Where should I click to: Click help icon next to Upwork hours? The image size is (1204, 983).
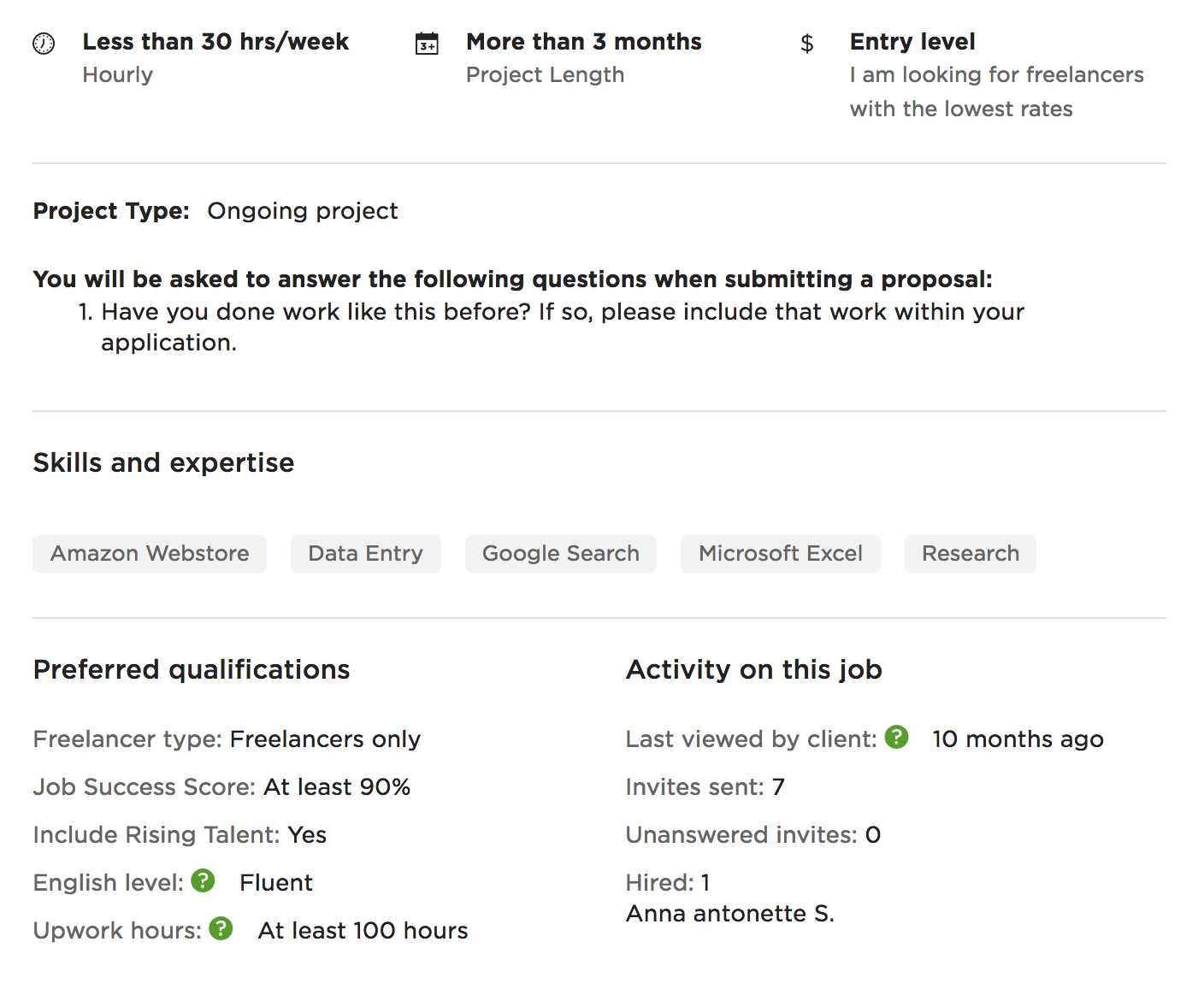point(221,928)
